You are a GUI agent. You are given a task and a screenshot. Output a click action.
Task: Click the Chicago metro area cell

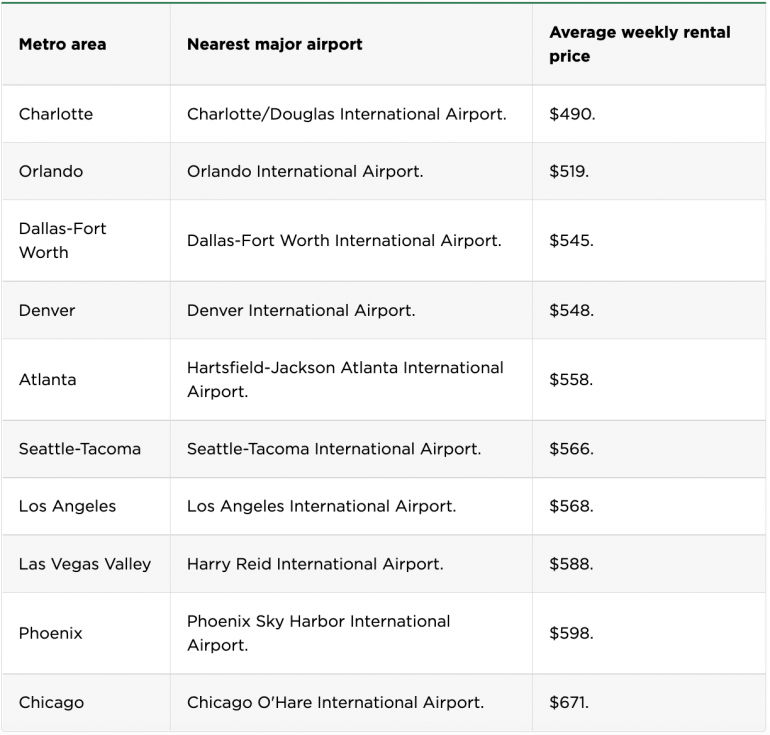click(51, 702)
